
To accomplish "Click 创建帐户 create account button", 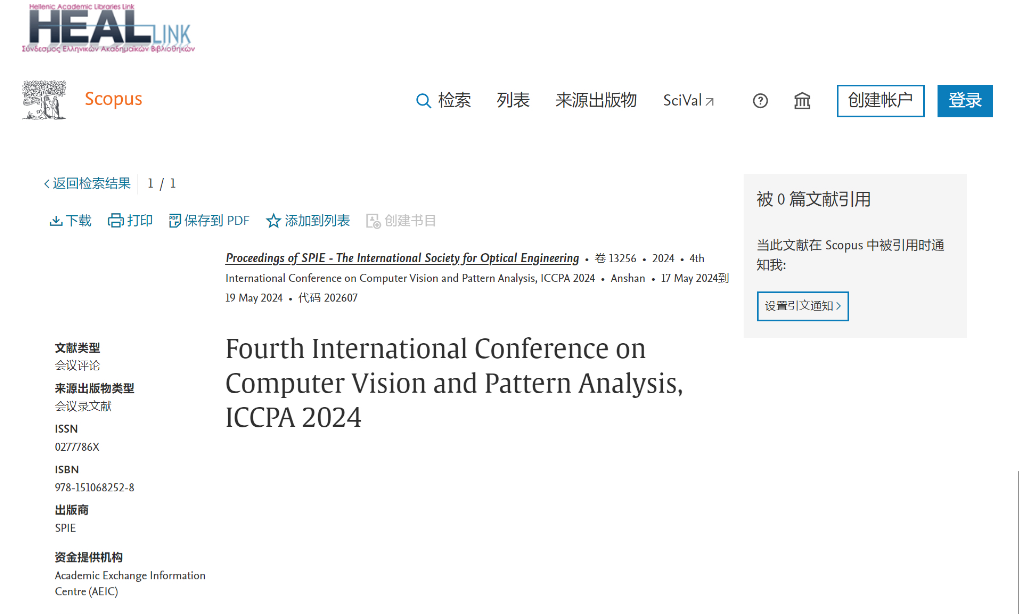I will pyautogui.click(x=881, y=101).
